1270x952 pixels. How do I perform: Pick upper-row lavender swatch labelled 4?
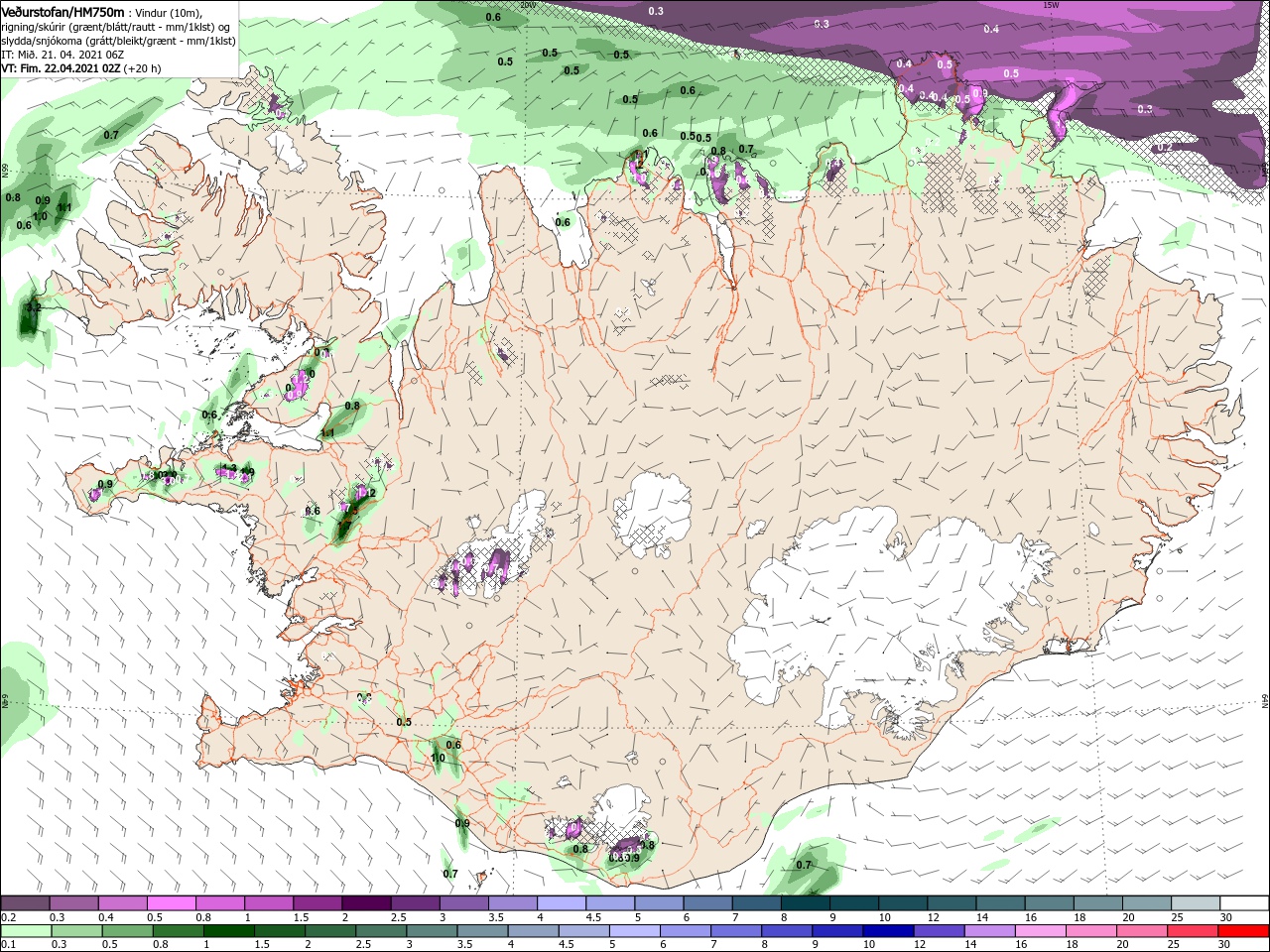(x=562, y=903)
